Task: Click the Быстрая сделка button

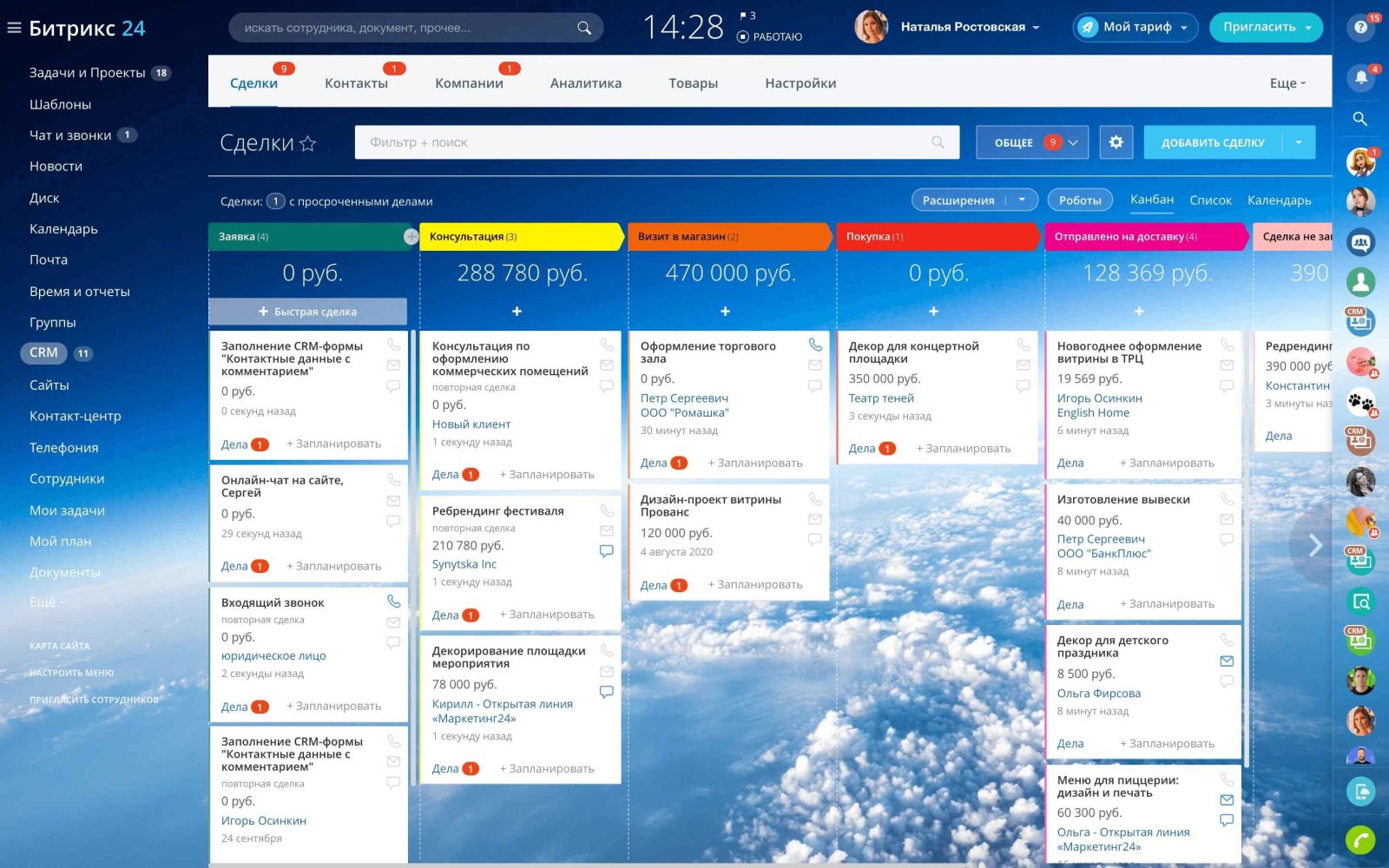Action: 307,312
